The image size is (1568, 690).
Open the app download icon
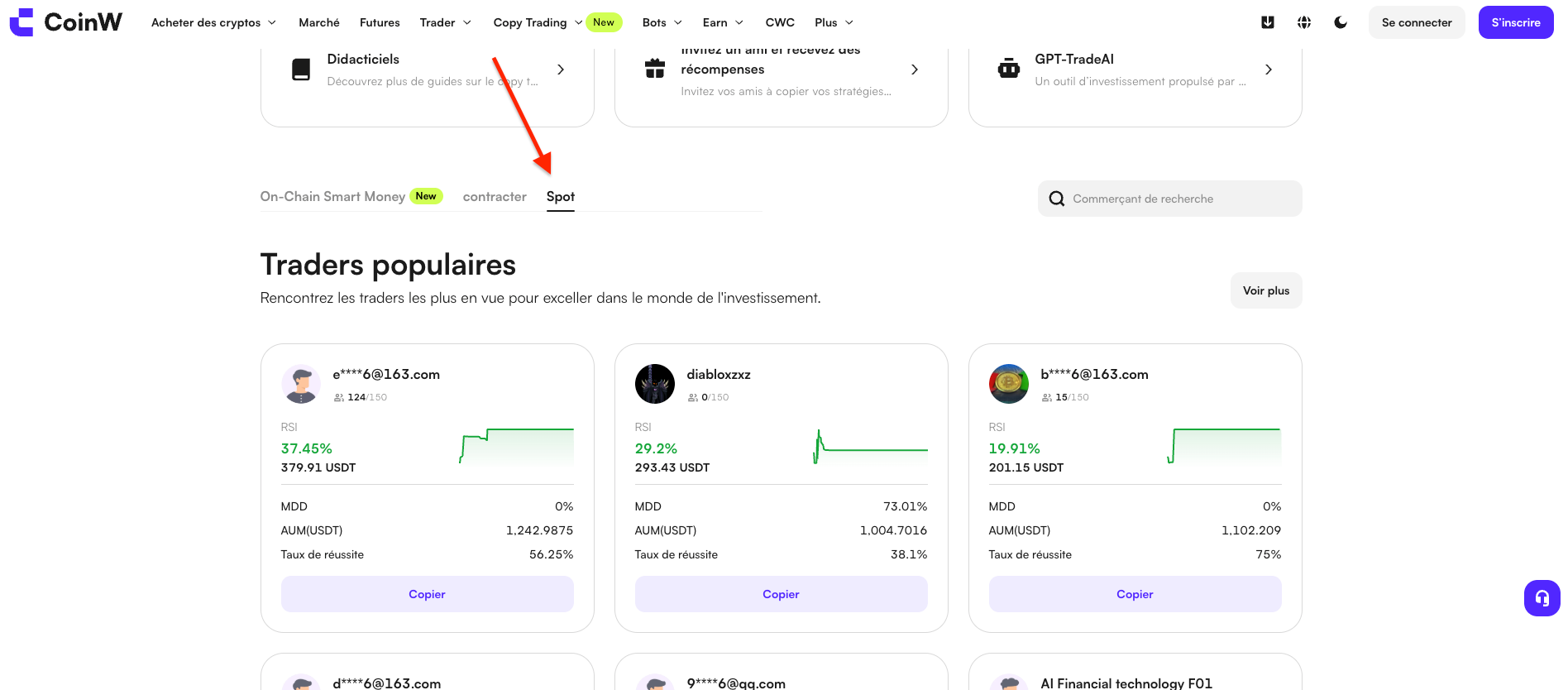coord(1268,22)
